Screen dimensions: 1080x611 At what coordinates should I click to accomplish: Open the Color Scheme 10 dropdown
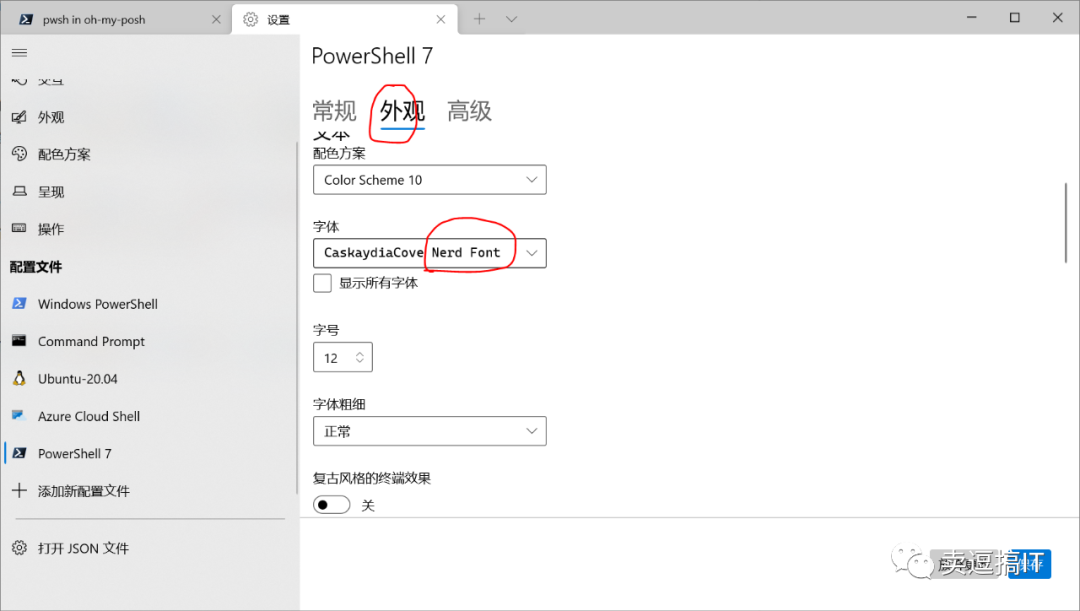[430, 180]
